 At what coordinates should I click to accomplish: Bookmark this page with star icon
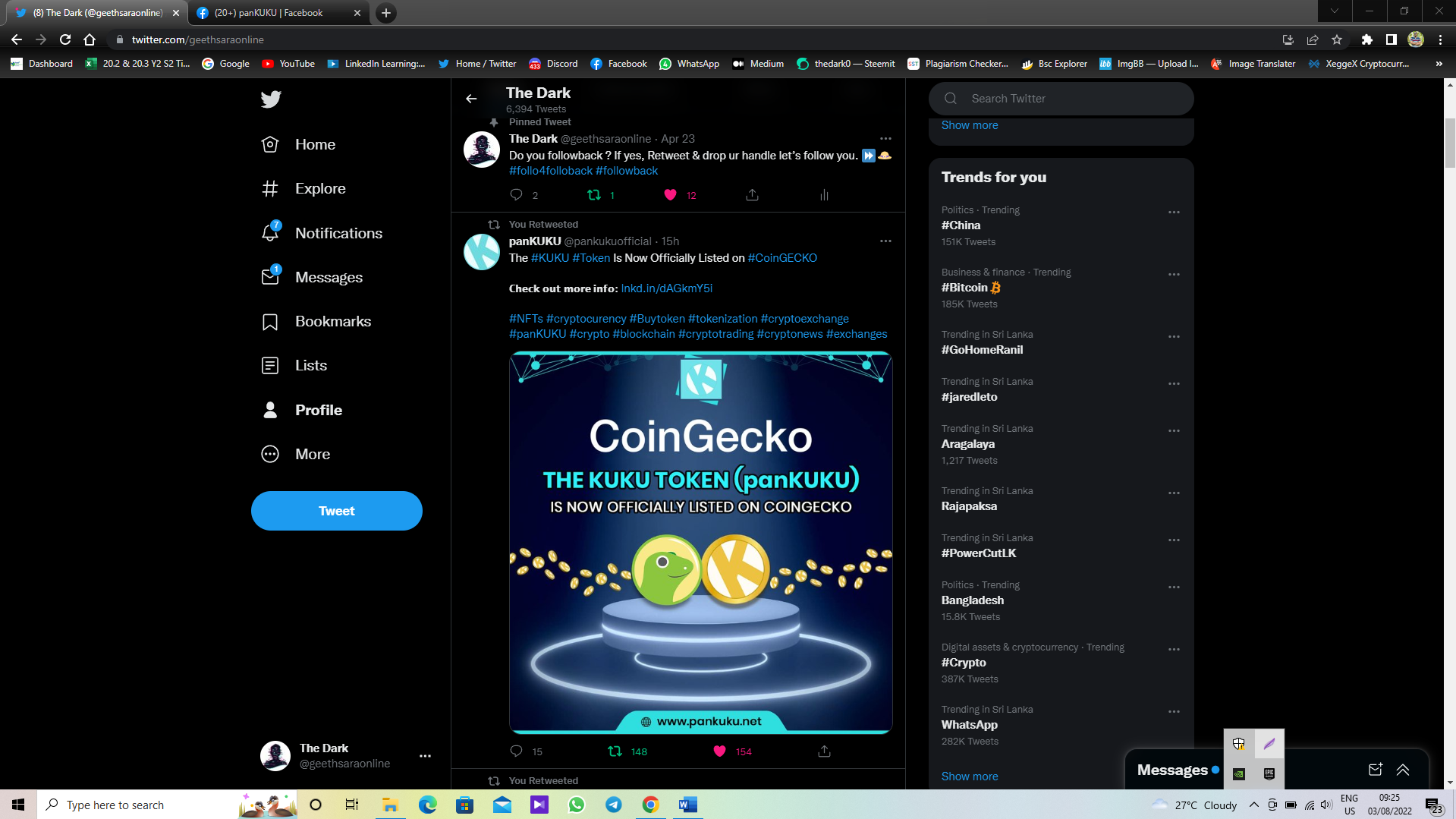coord(1337,39)
